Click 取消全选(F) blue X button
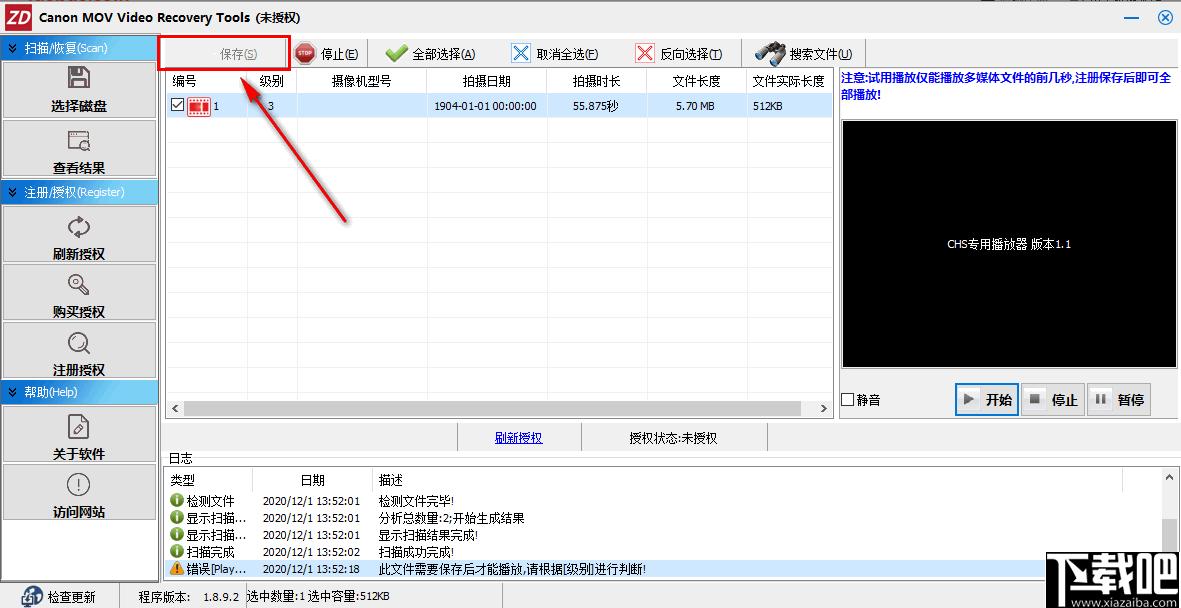Image resolution: width=1181 pixels, height=608 pixels. click(554, 53)
